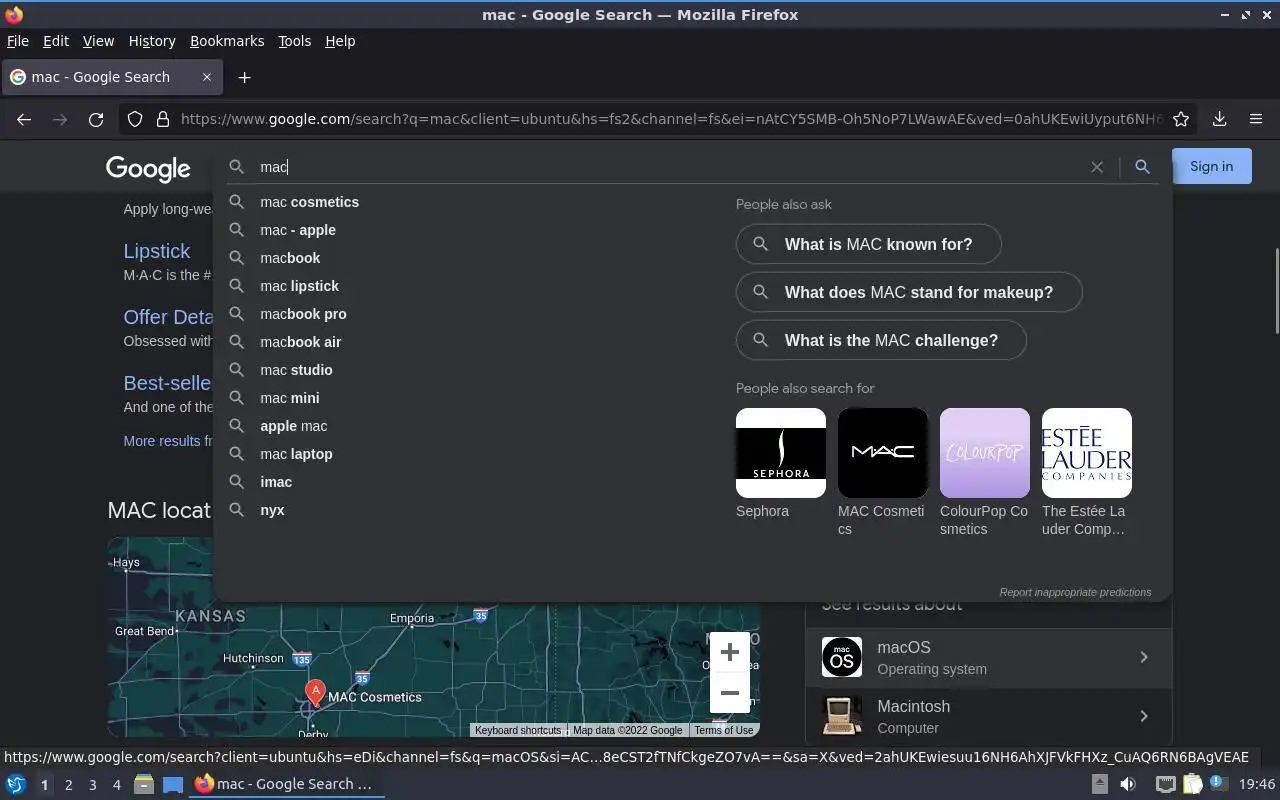Open the Help menu
The width and height of the screenshot is (1280, 800).
coord(340,41)
